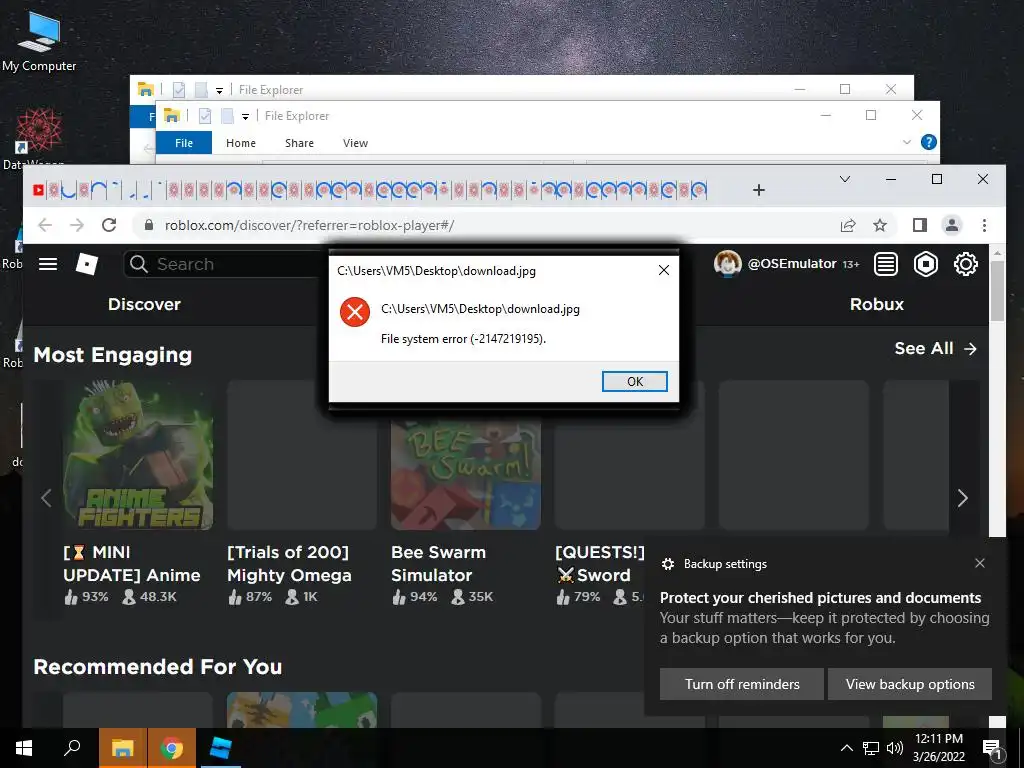The height and width of the screenshot is (768, 1024).
Task: Click properties checkmark icon in front File Explorer
Action: (x=205, y=116)
